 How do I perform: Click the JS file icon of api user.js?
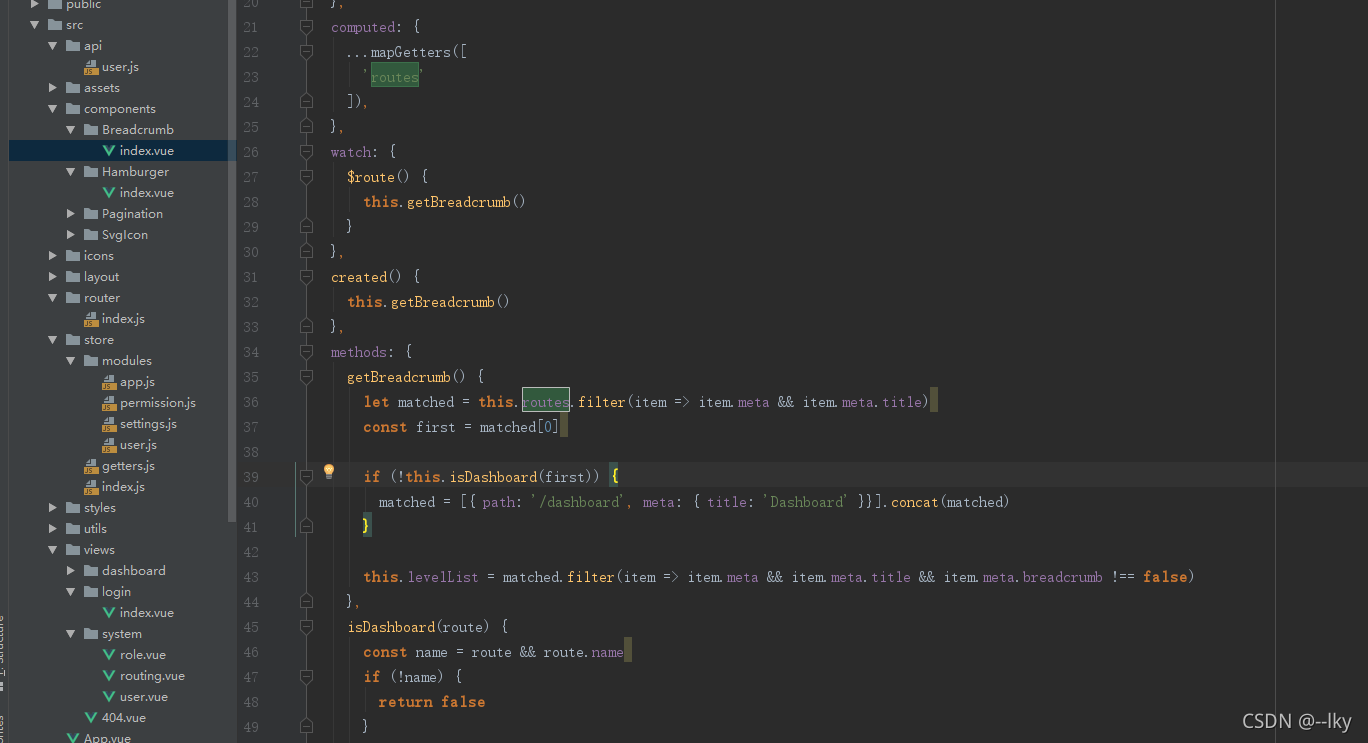(91, 67)
